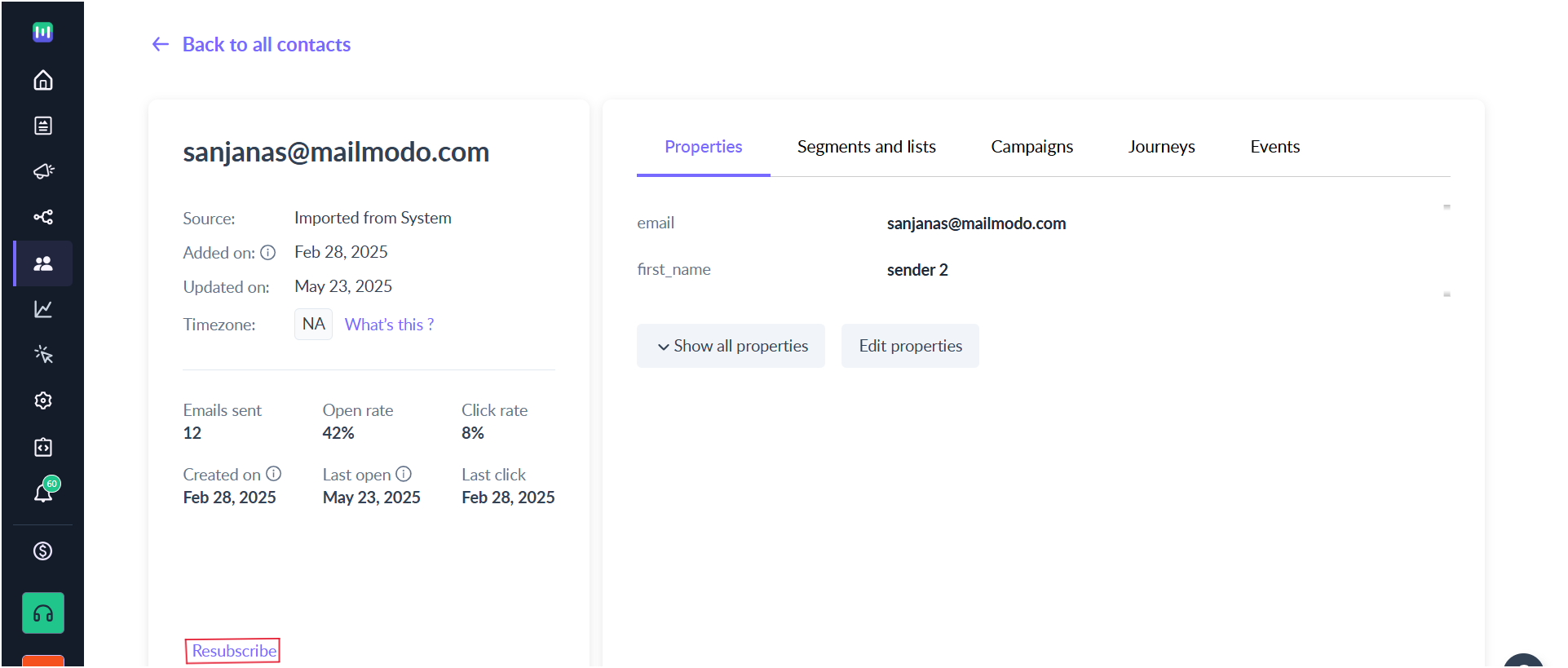Open the Settings gear icon in sidebar
Screen dimensions: 1568x668
43,400
